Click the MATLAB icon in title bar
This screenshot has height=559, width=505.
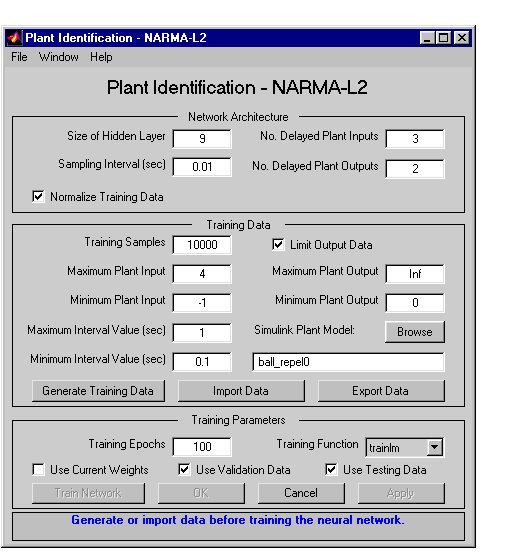(14, 37)
